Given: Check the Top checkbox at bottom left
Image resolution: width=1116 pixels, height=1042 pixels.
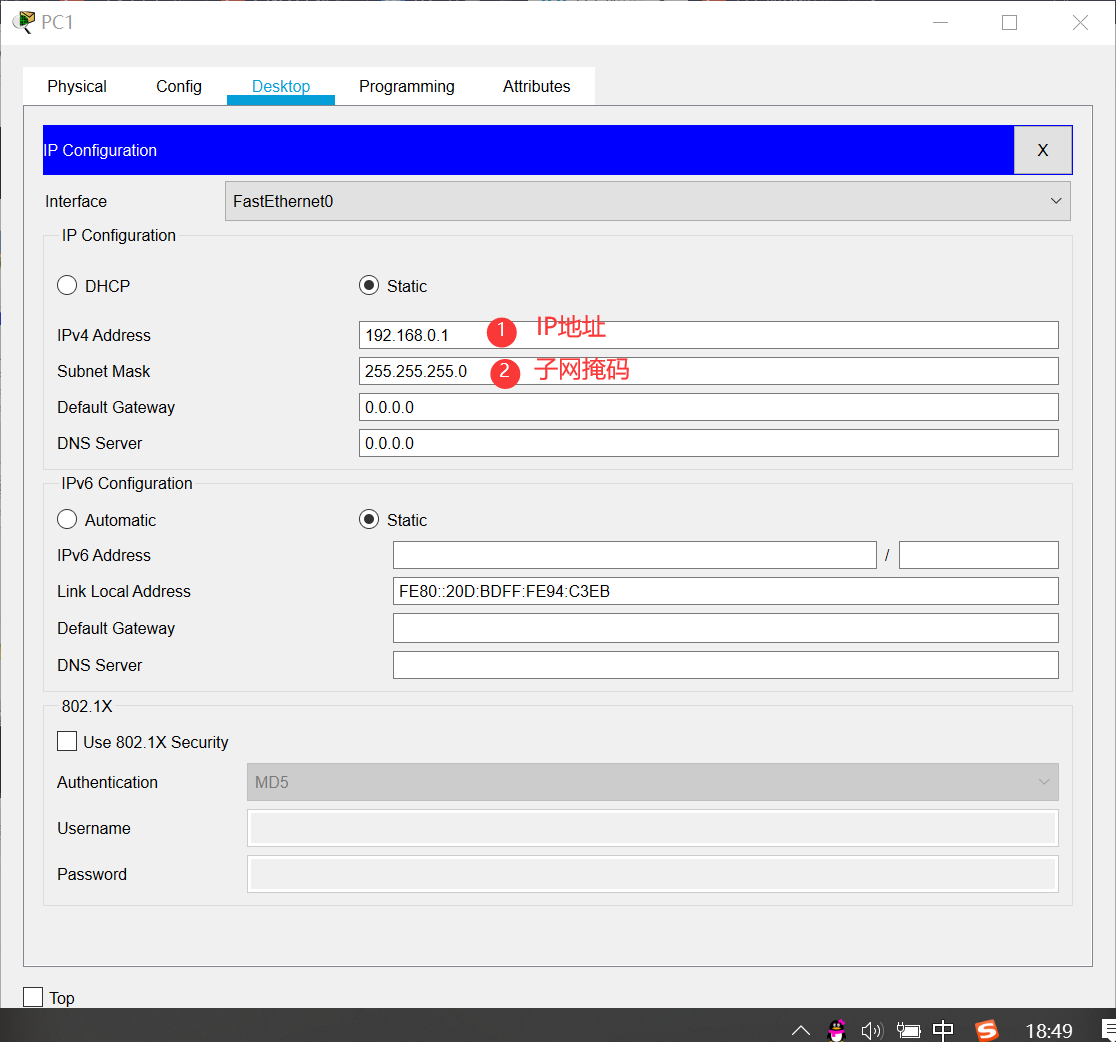Looking at the screenshot, I should 35,997.
